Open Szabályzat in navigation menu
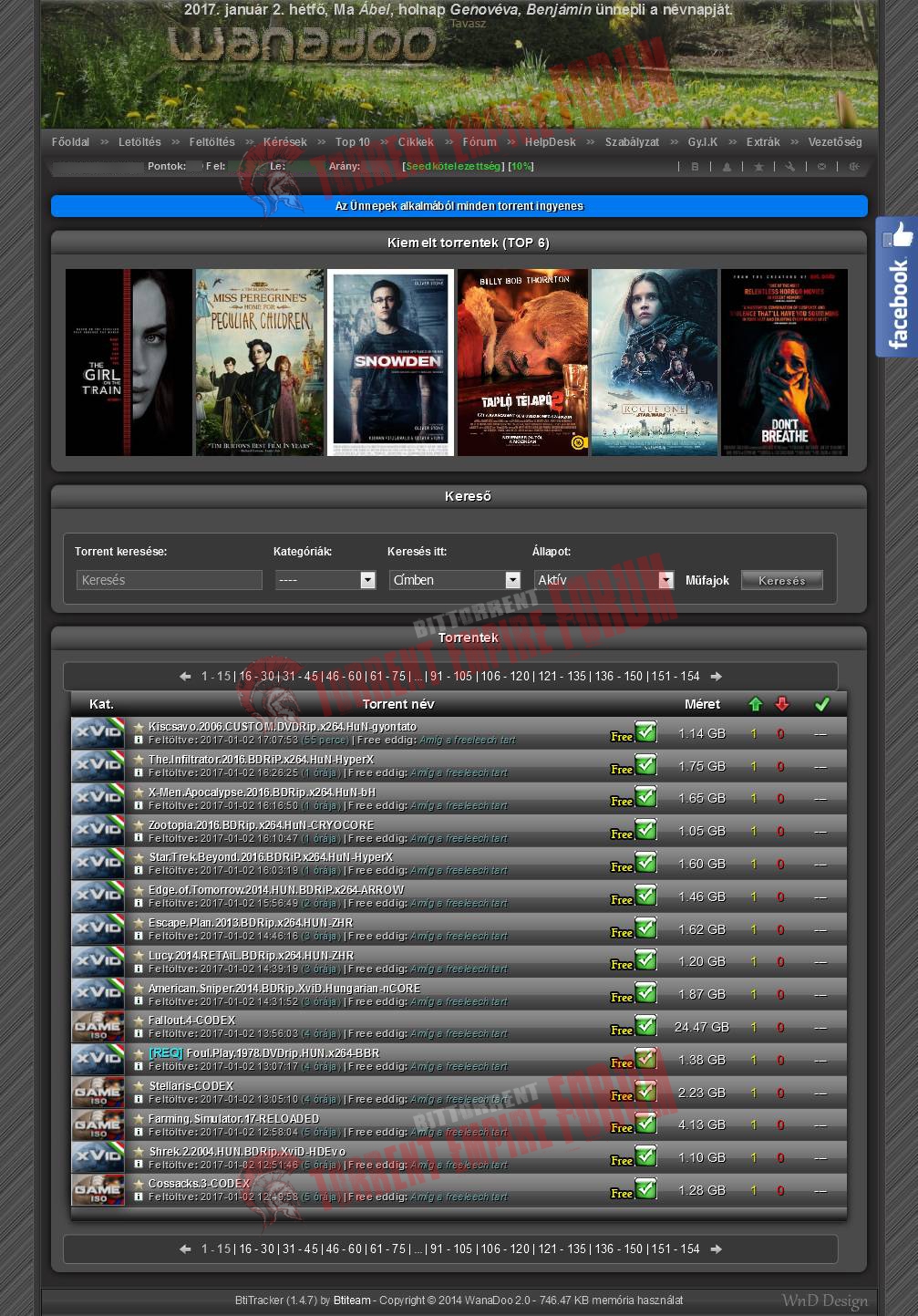 click(632, 142)
